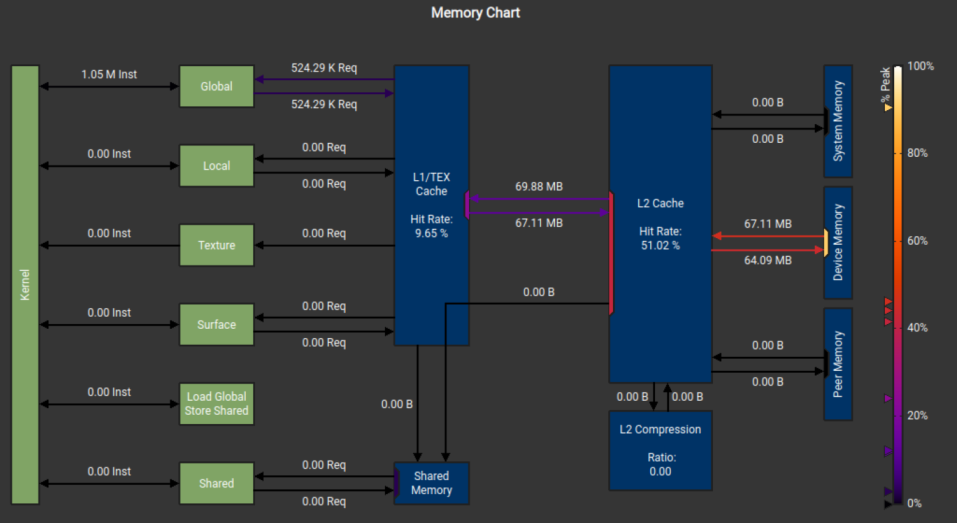Screen dimensions: 957x523
Task: Click the Texture block
Action: (216, 245)
